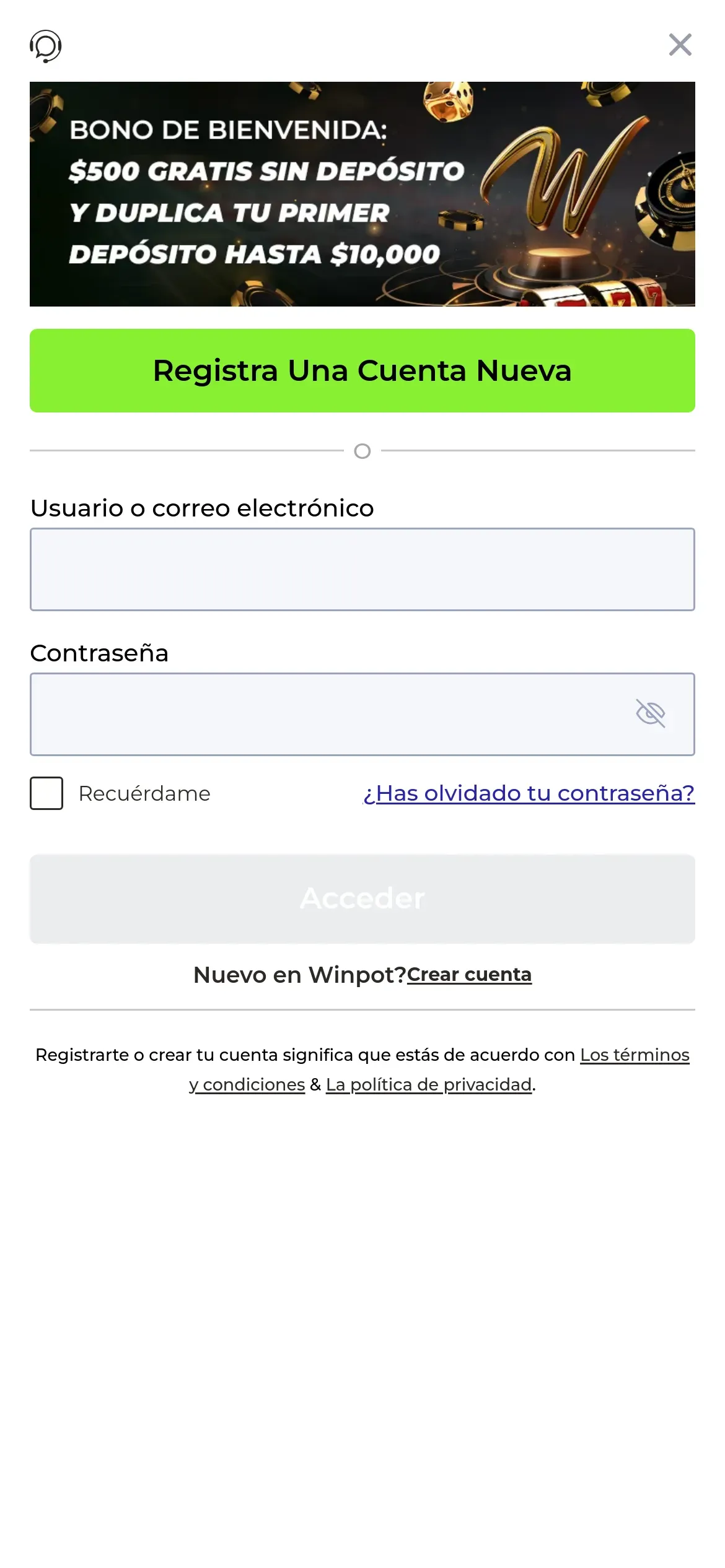Close the login form with the X
725x1568 pixels.
click(680, 45)
